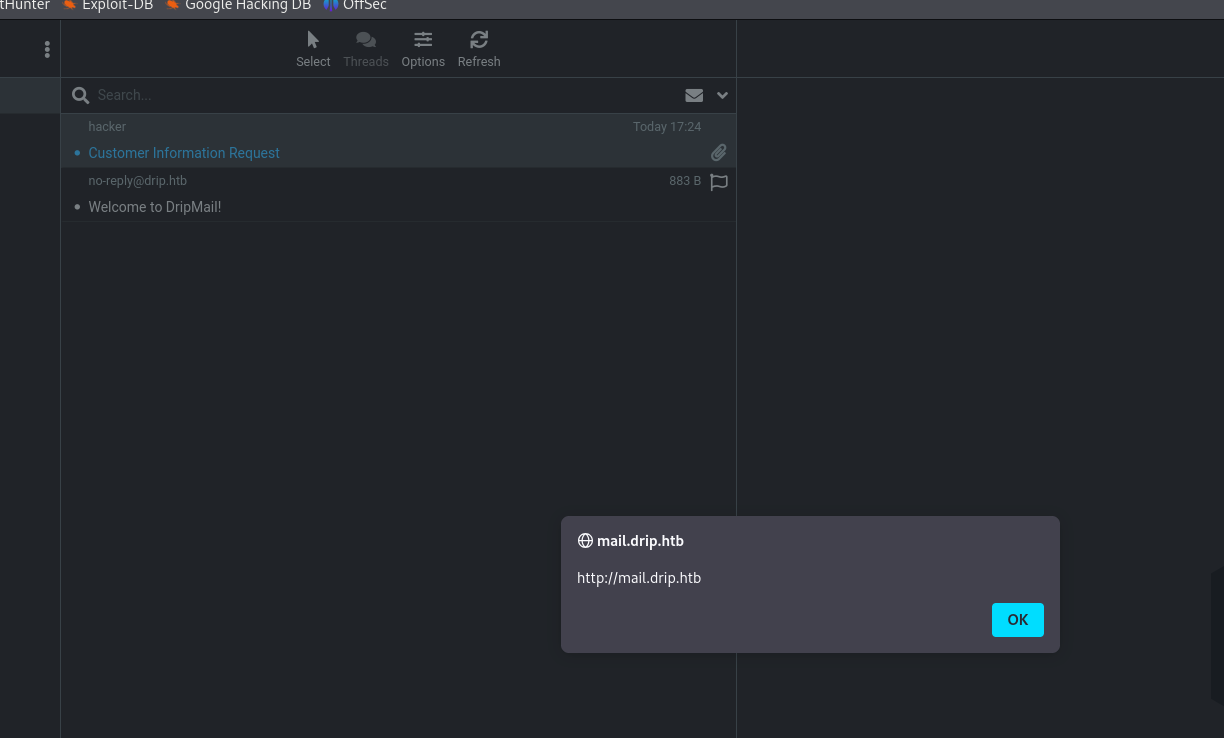Click the magnifier search icon
Image resolution: width=1224 pixels, height=738 pixels.
[x=81, y=95]
